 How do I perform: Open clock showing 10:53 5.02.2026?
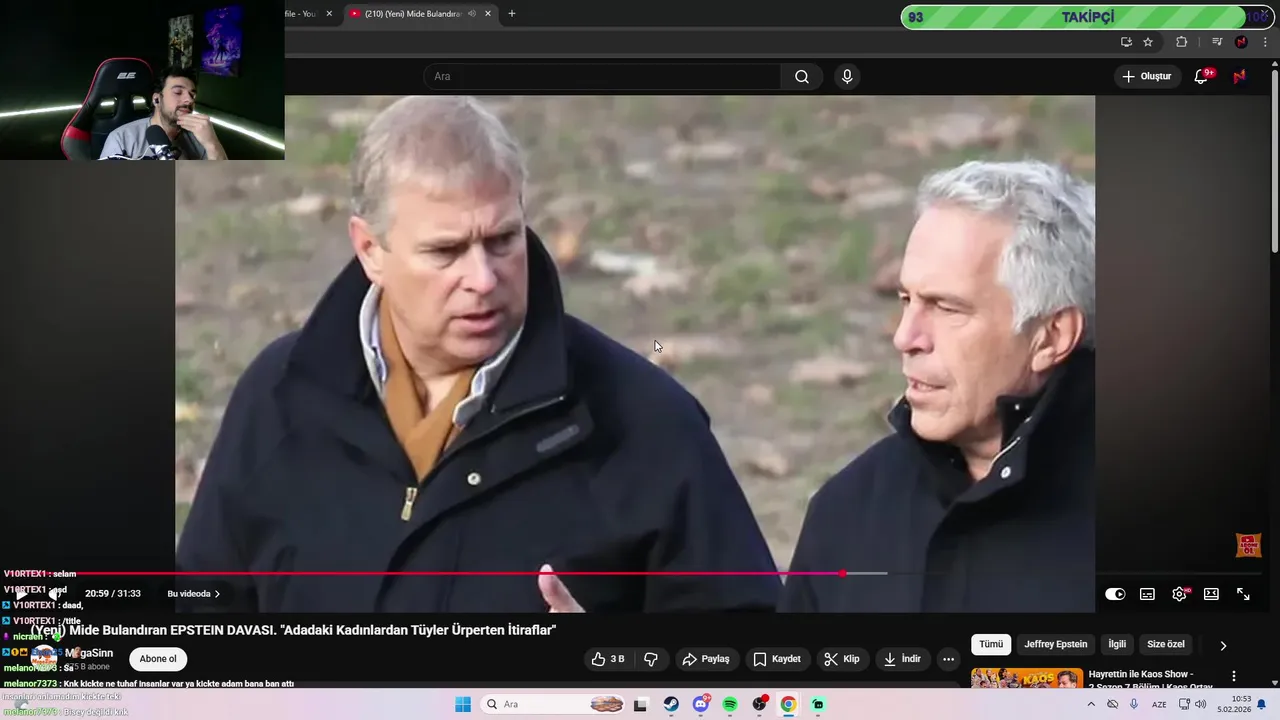(x=1232, y=704)
